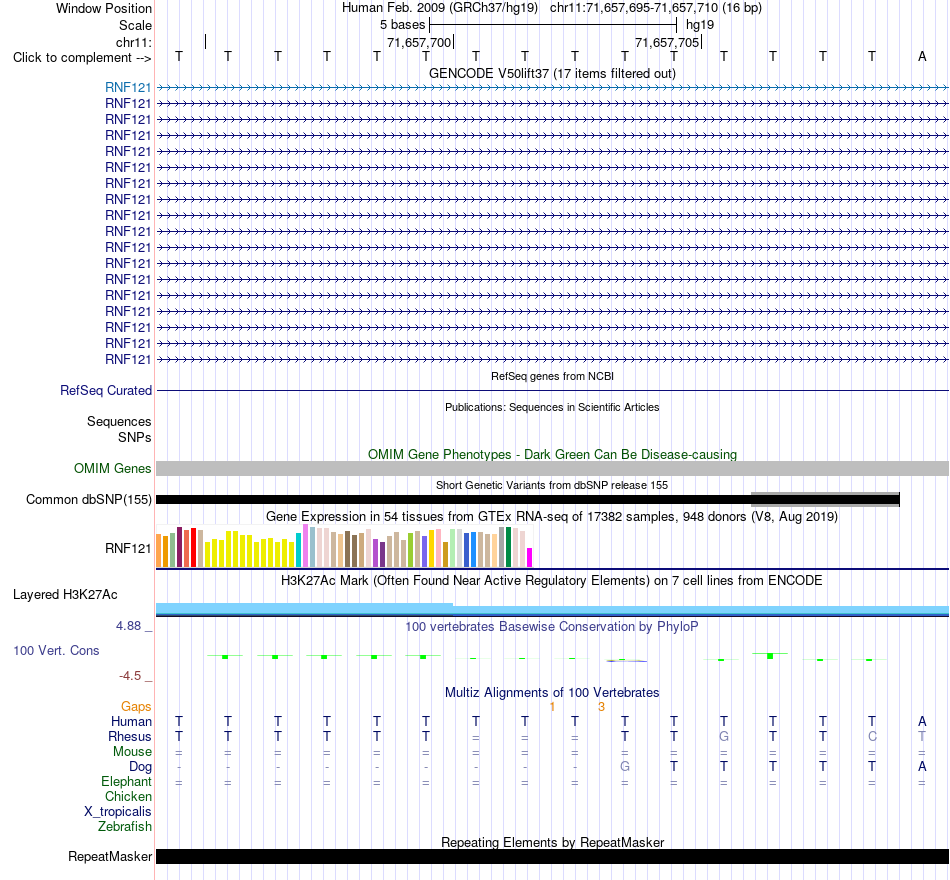Click the 'Zebrafish' alignment row label
950x880 pixels.
click(x=125, y=827)
